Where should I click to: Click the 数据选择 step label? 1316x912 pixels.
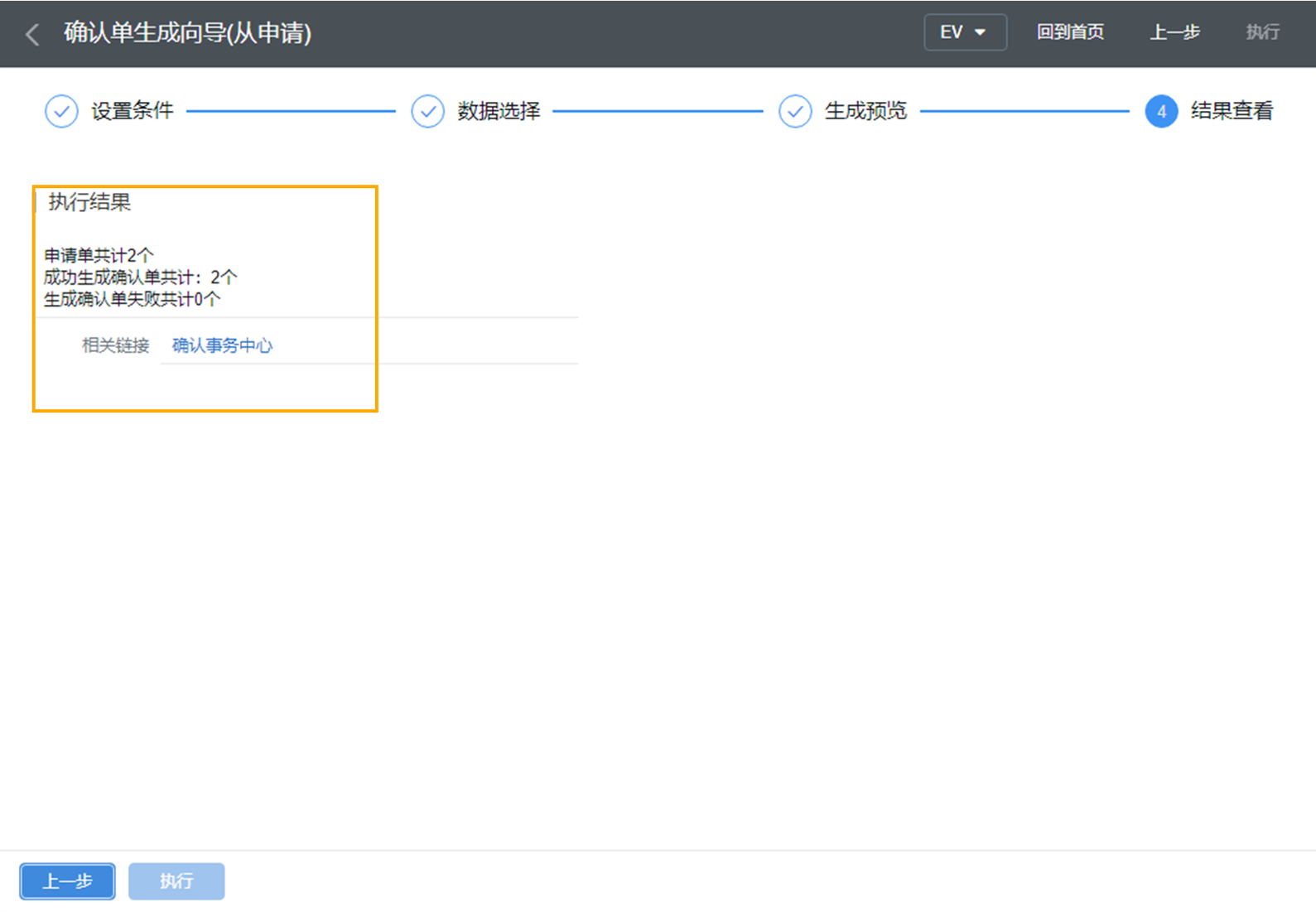(x=499, y=111)
